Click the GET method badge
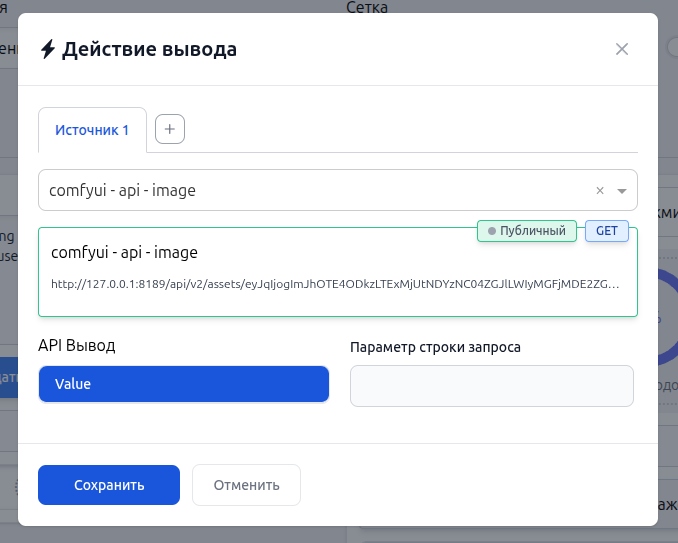The height and width of the screenshot is (543, 678). tap(607, 231)
